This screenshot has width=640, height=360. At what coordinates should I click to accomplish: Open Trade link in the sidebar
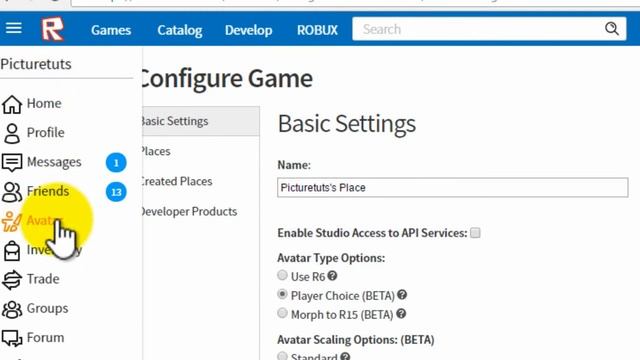pos(43,279)
